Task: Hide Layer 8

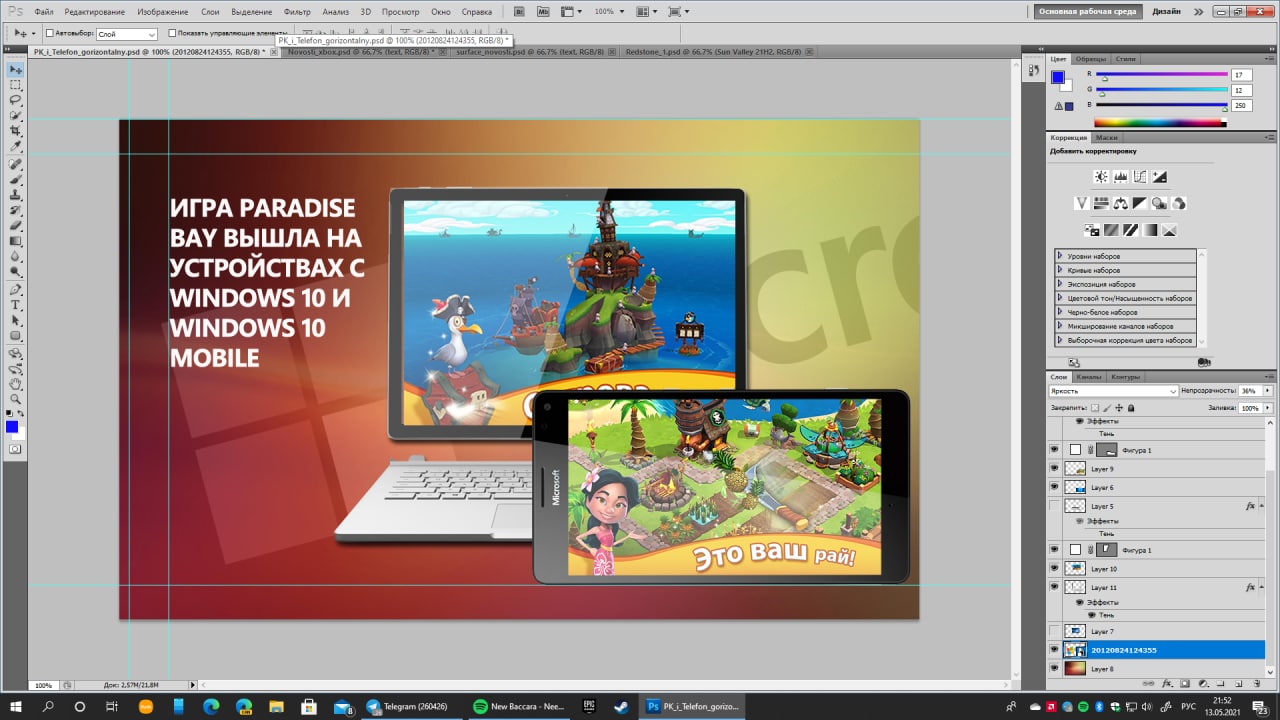Action: point(1054,668)
